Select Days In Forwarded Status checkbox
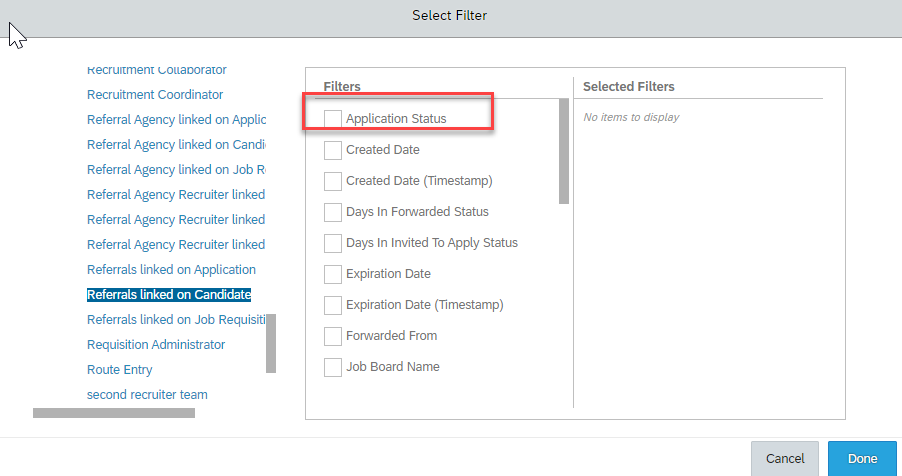Image resolution: width=902 pixels, height=476 pixels. tap(332, 212)
